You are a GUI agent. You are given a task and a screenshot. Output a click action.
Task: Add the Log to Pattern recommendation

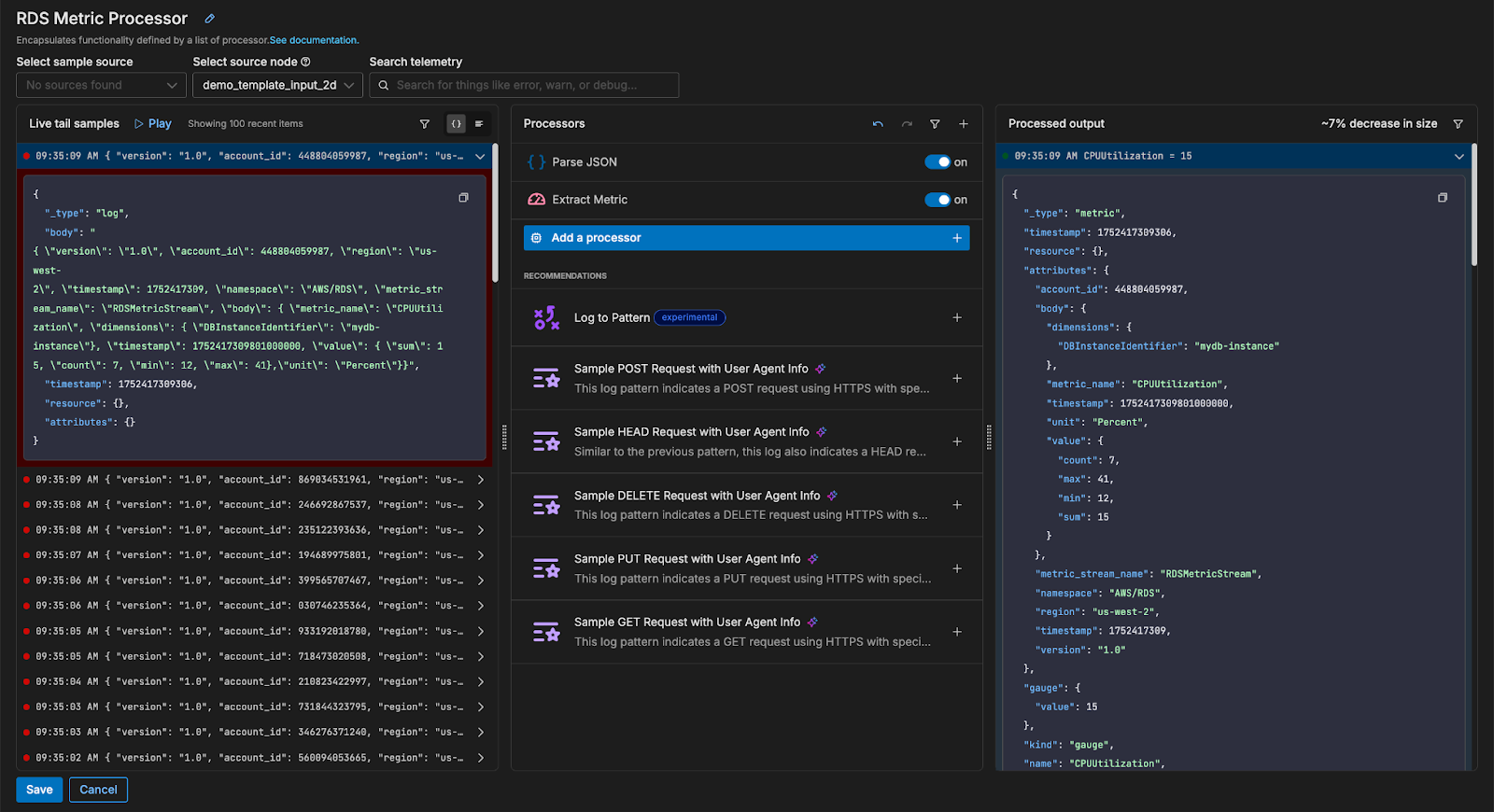[x=956, y=317]
